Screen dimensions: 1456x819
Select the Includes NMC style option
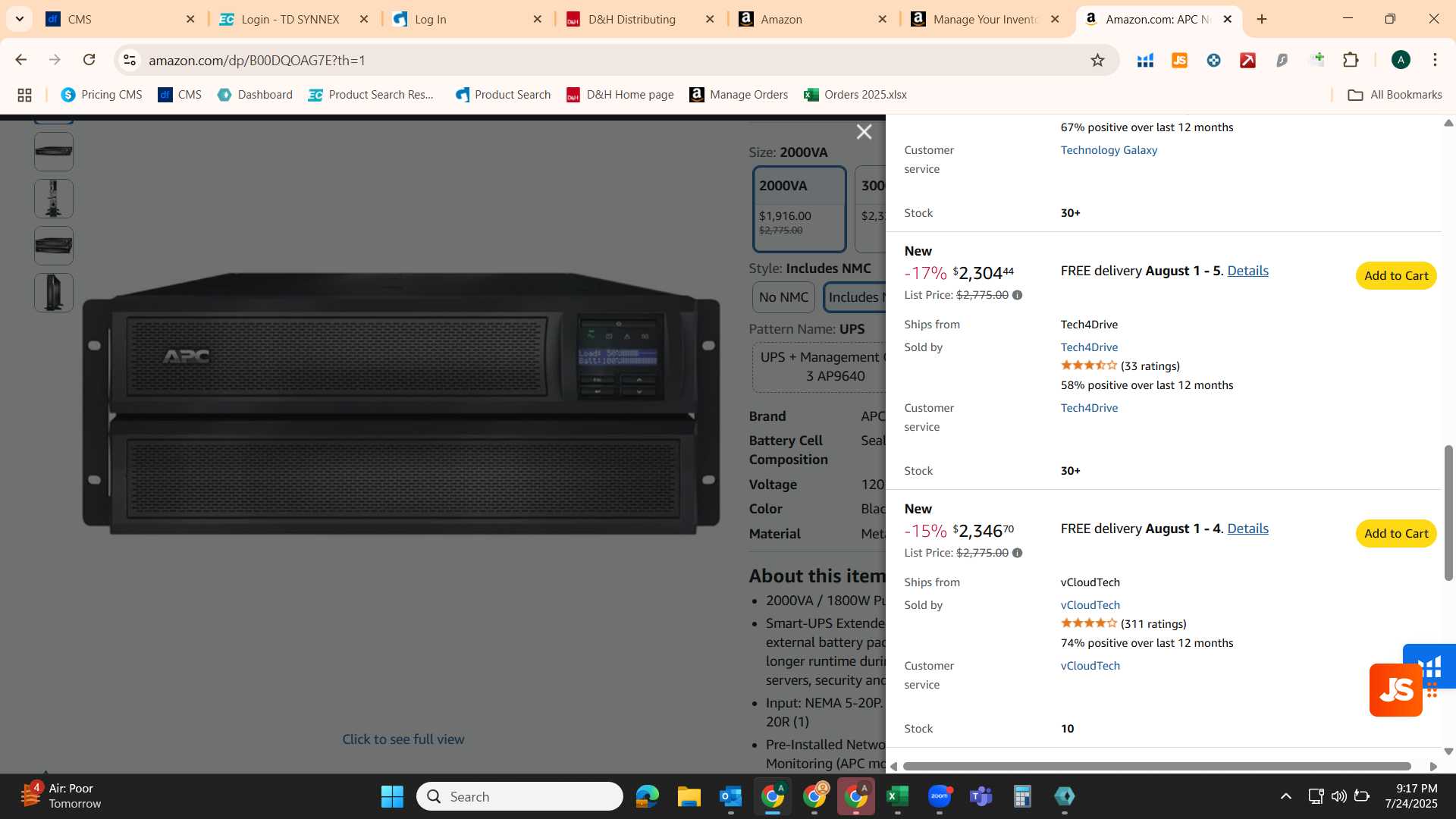pos(854,297)
